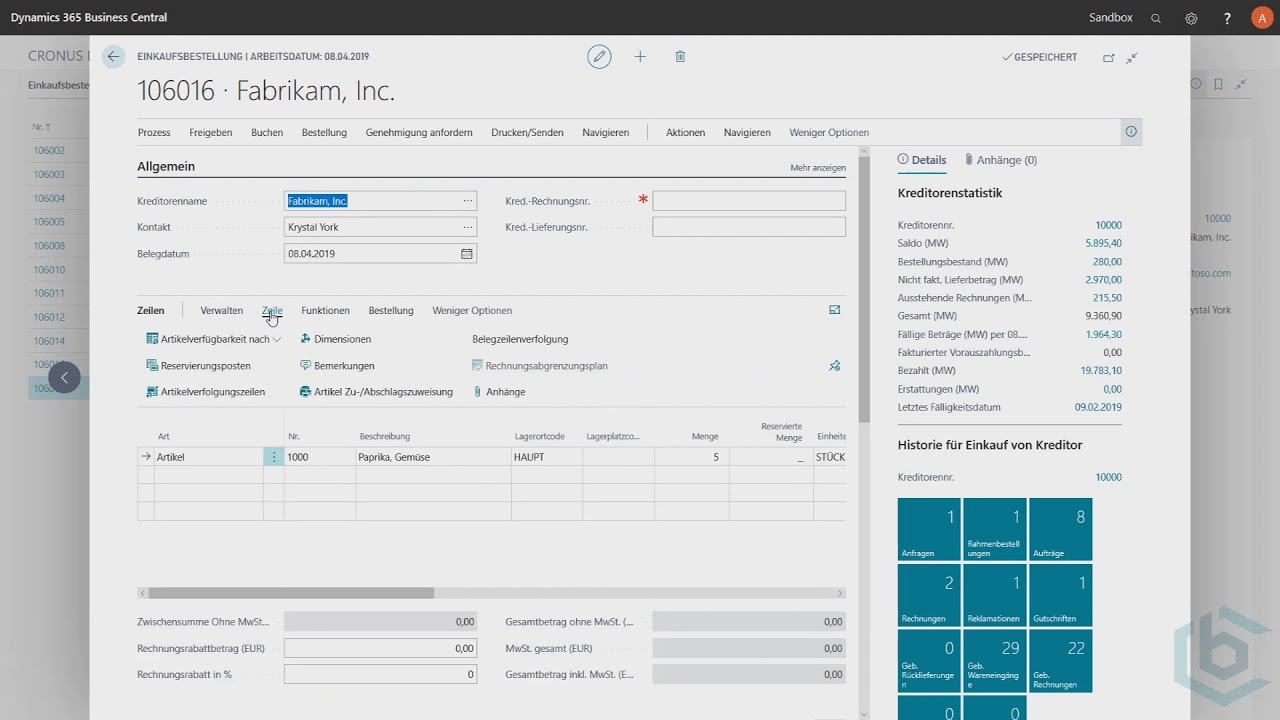Screen dimensions: 1280x720
Task: Open Bemerkungen for the line
Action: coord(336,366)
